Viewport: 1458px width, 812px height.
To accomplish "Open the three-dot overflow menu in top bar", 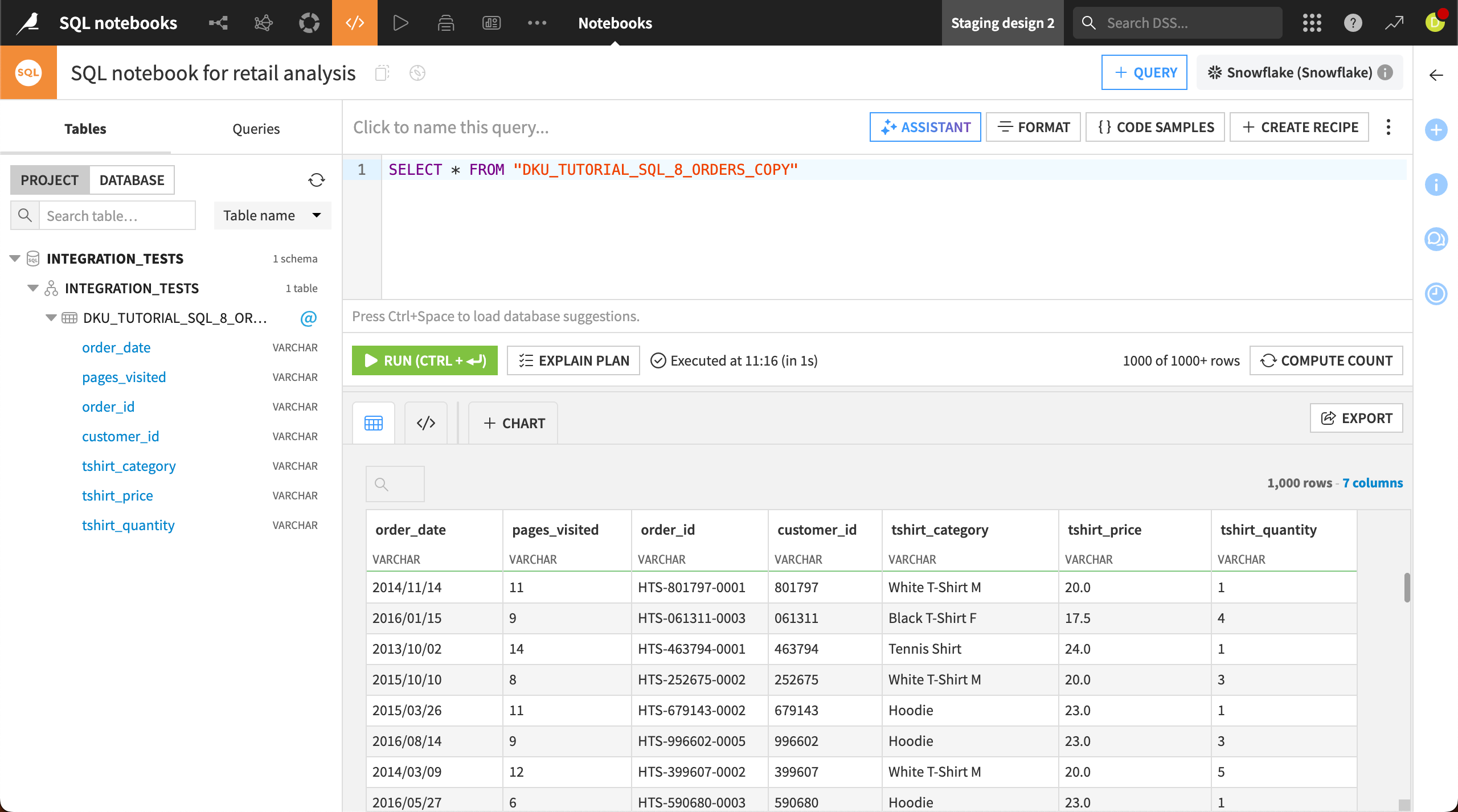I will tap(538, 23).
